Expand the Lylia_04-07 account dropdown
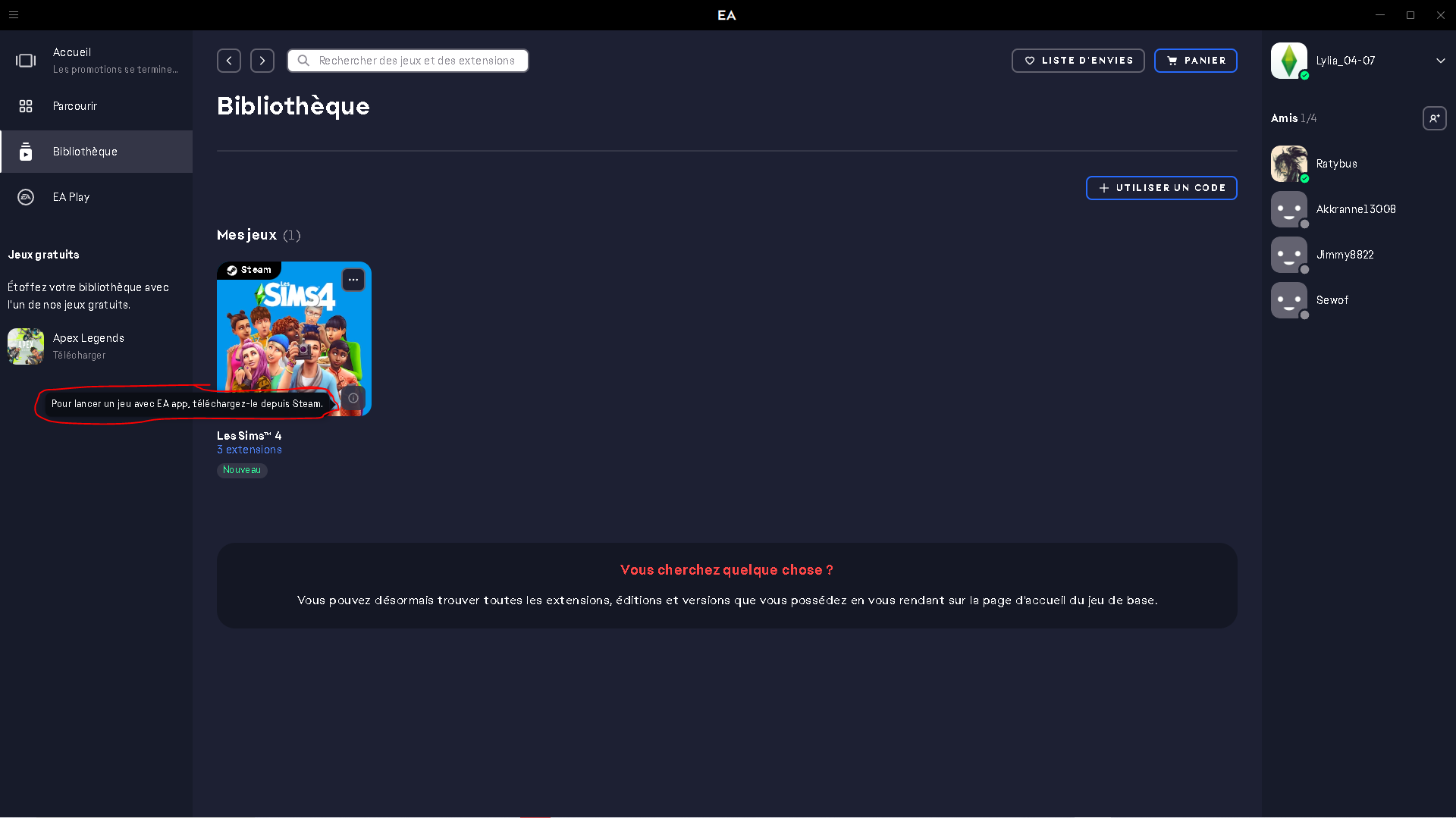 tap(1441, 61)
